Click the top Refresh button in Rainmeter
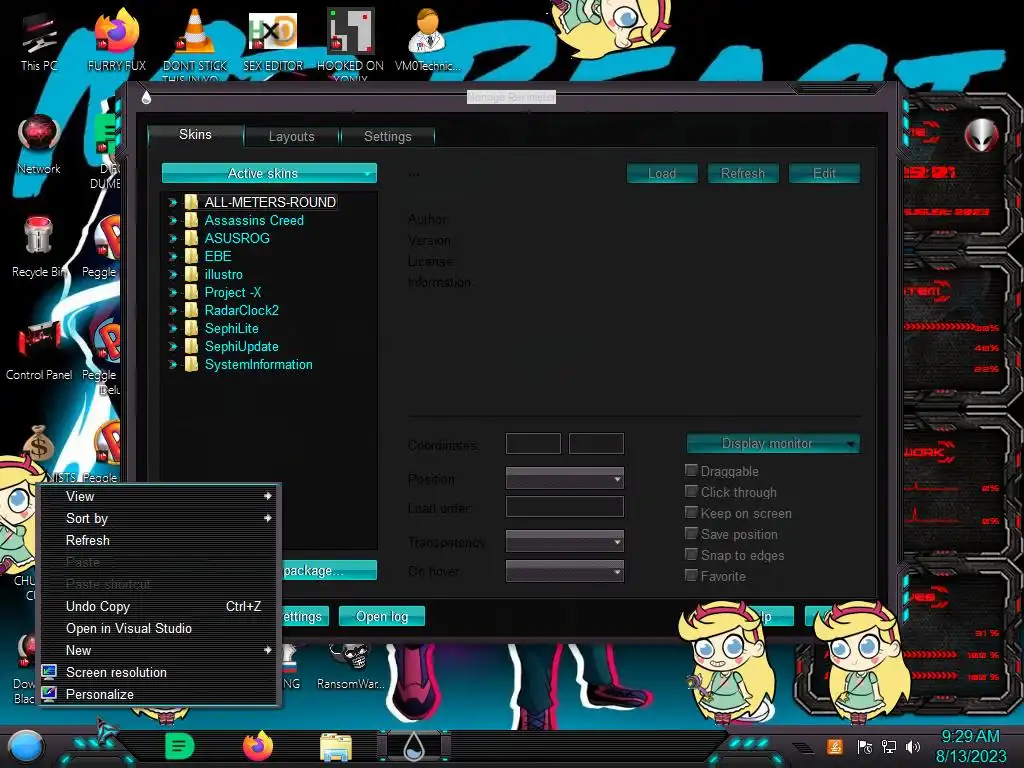 (743, 173)
